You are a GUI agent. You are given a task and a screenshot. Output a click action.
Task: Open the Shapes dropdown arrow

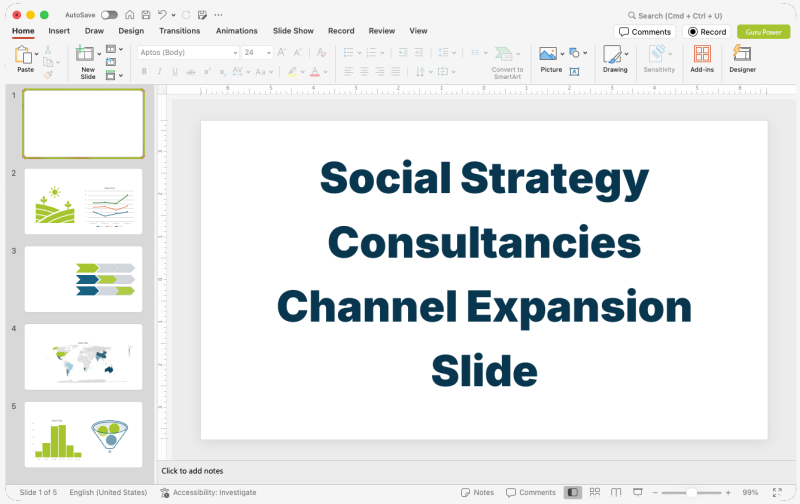tap(585, 53)
